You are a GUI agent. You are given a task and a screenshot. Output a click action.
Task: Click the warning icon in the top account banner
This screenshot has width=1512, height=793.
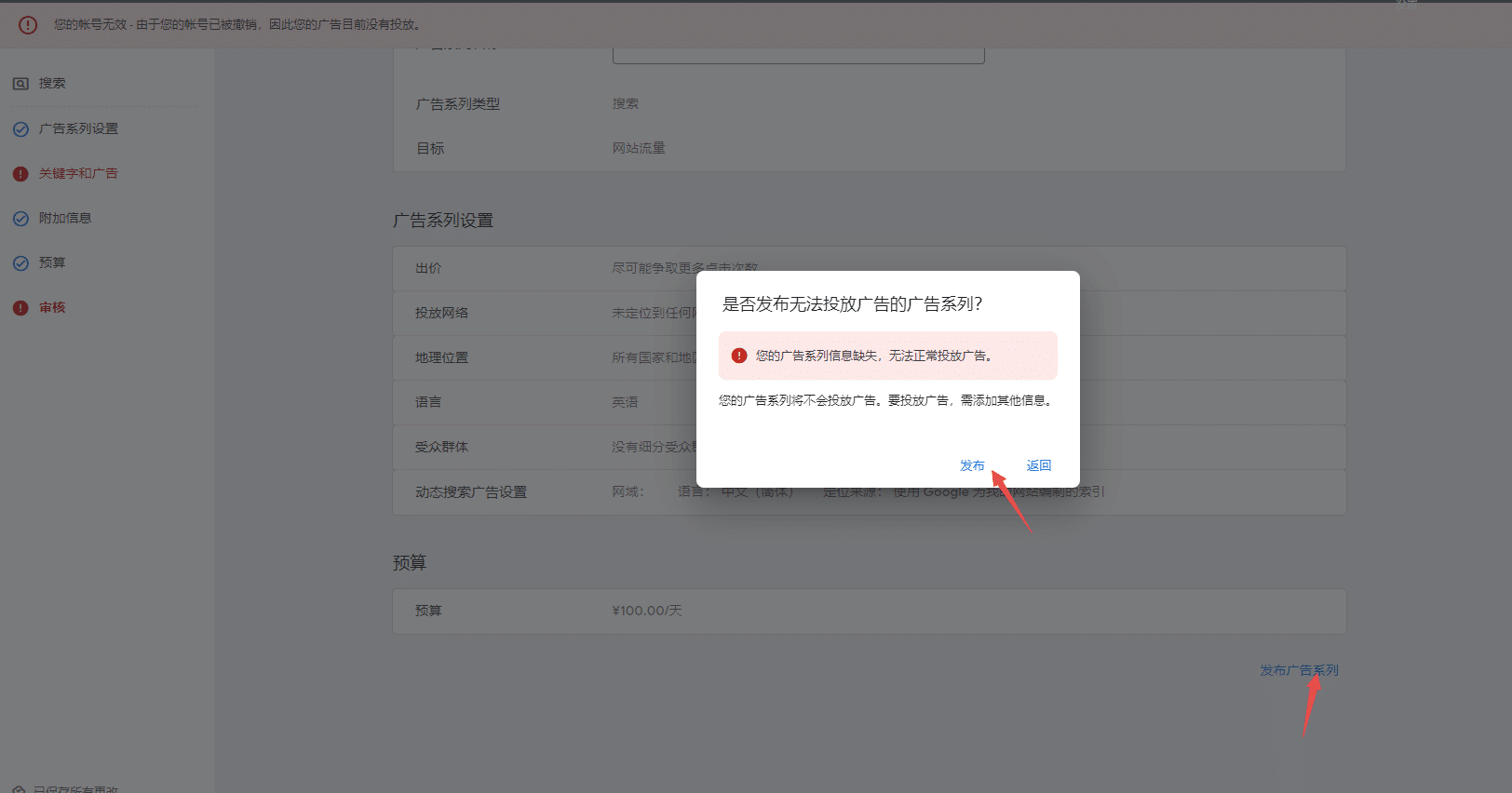click(28, 25)
